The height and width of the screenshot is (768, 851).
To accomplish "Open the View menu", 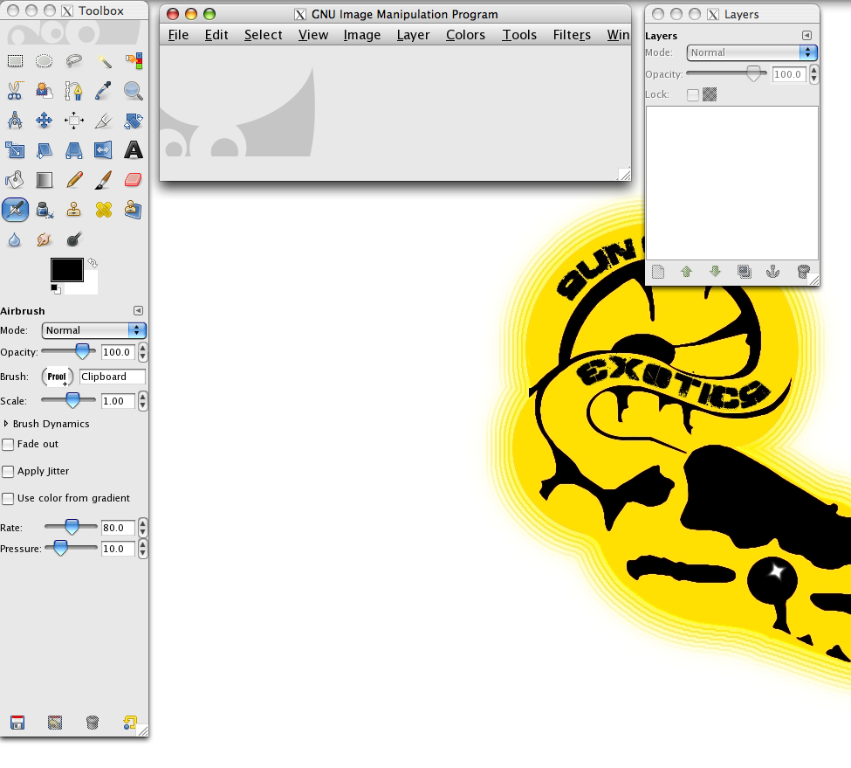I will 313,35.
